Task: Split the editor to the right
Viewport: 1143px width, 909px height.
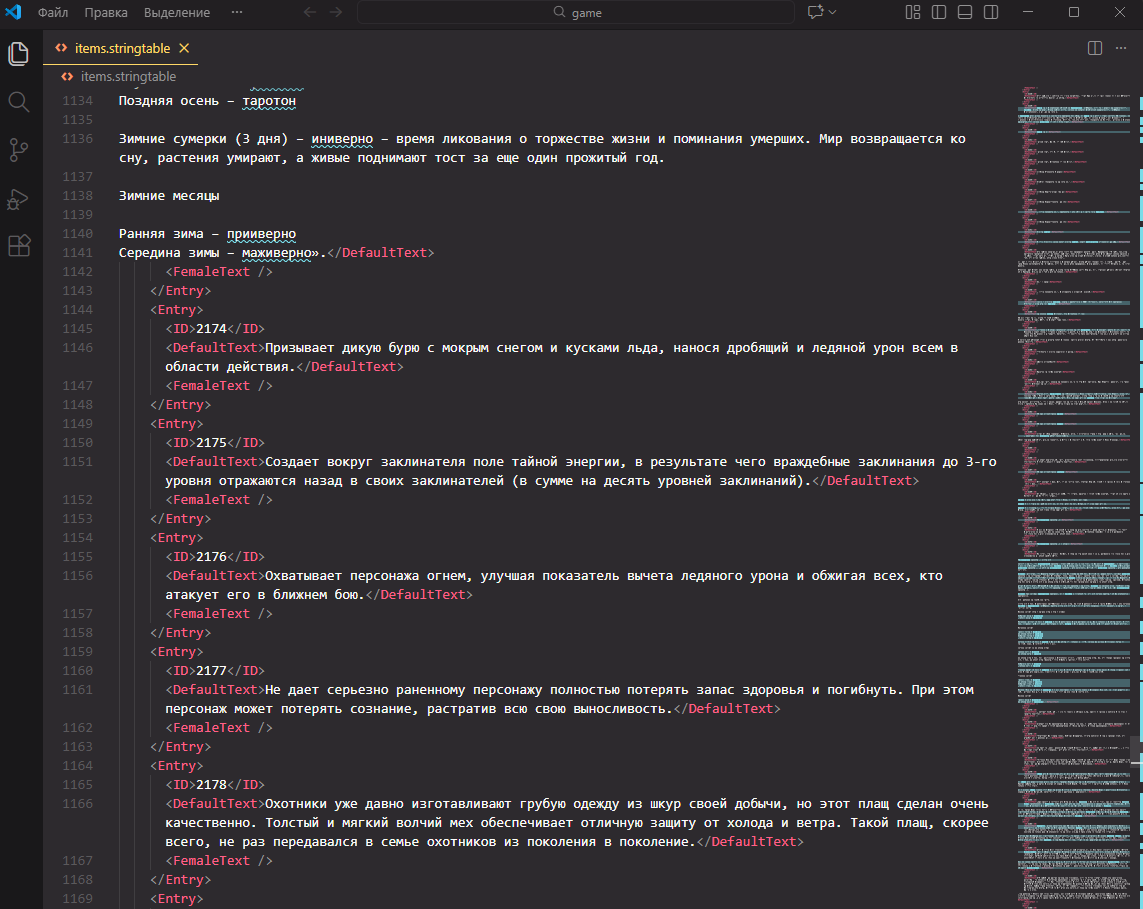Action: (1095, 48)
